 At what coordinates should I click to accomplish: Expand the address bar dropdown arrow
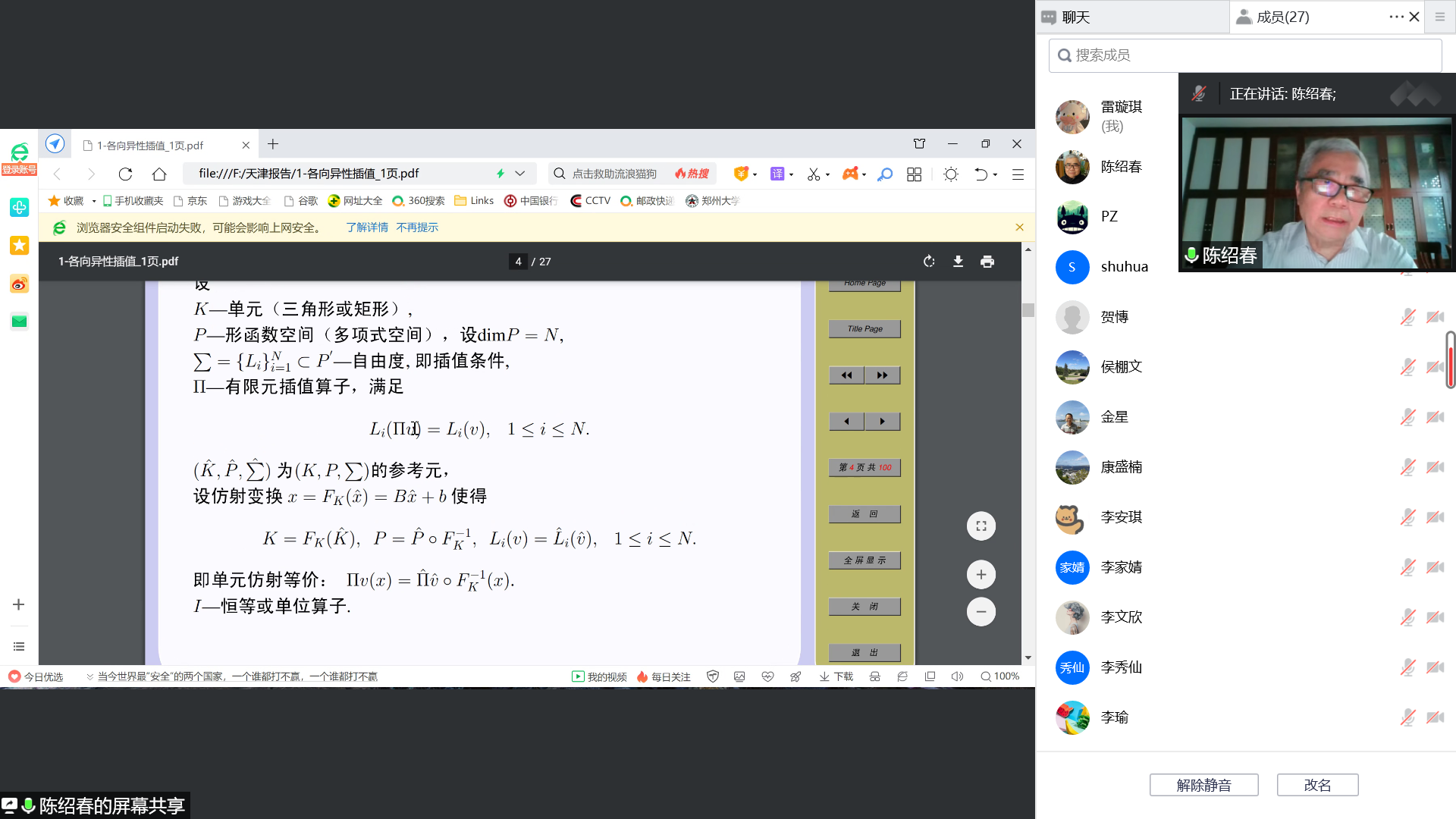(x=519, y=174)
